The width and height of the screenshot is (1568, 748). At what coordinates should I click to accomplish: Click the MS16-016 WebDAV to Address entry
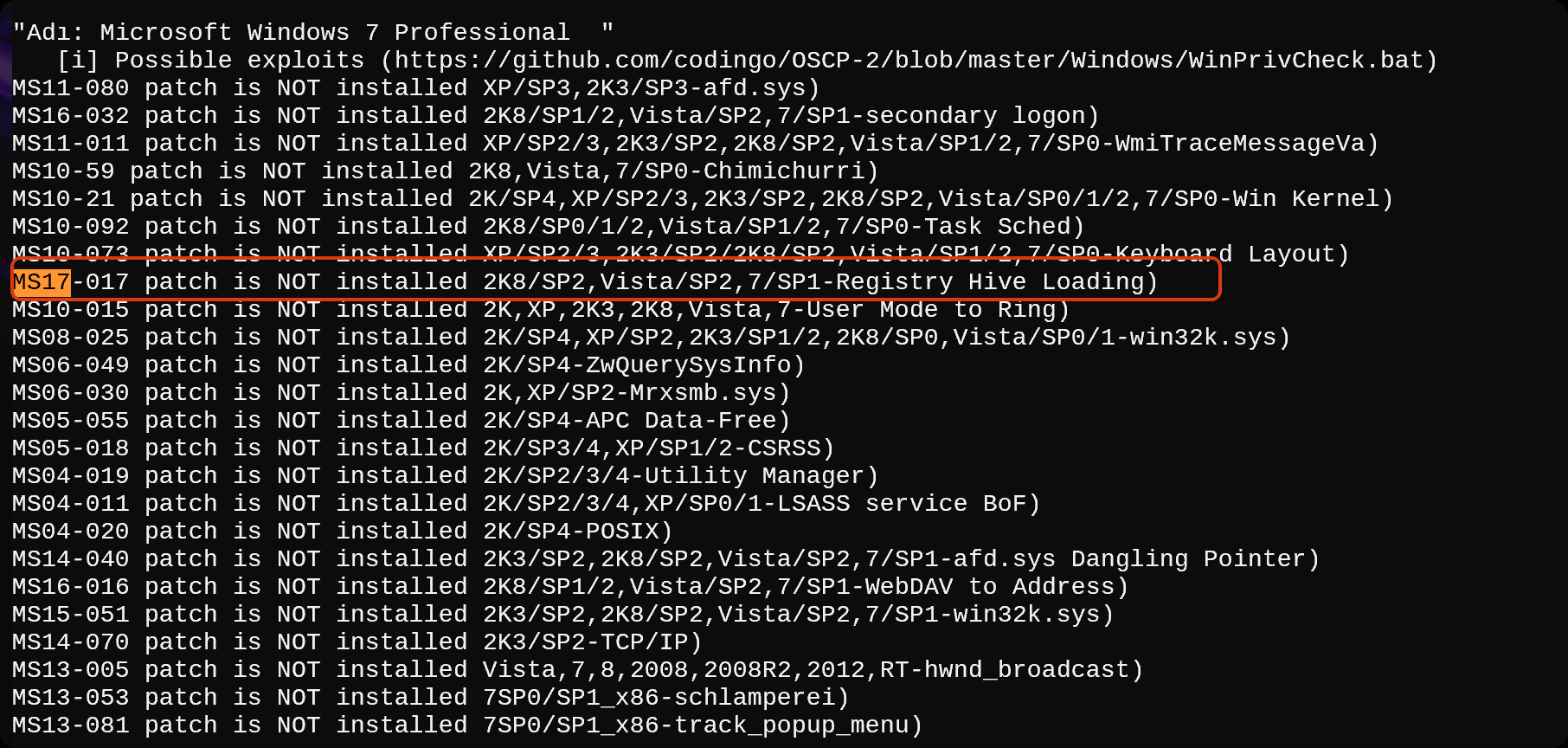(569, 587)
